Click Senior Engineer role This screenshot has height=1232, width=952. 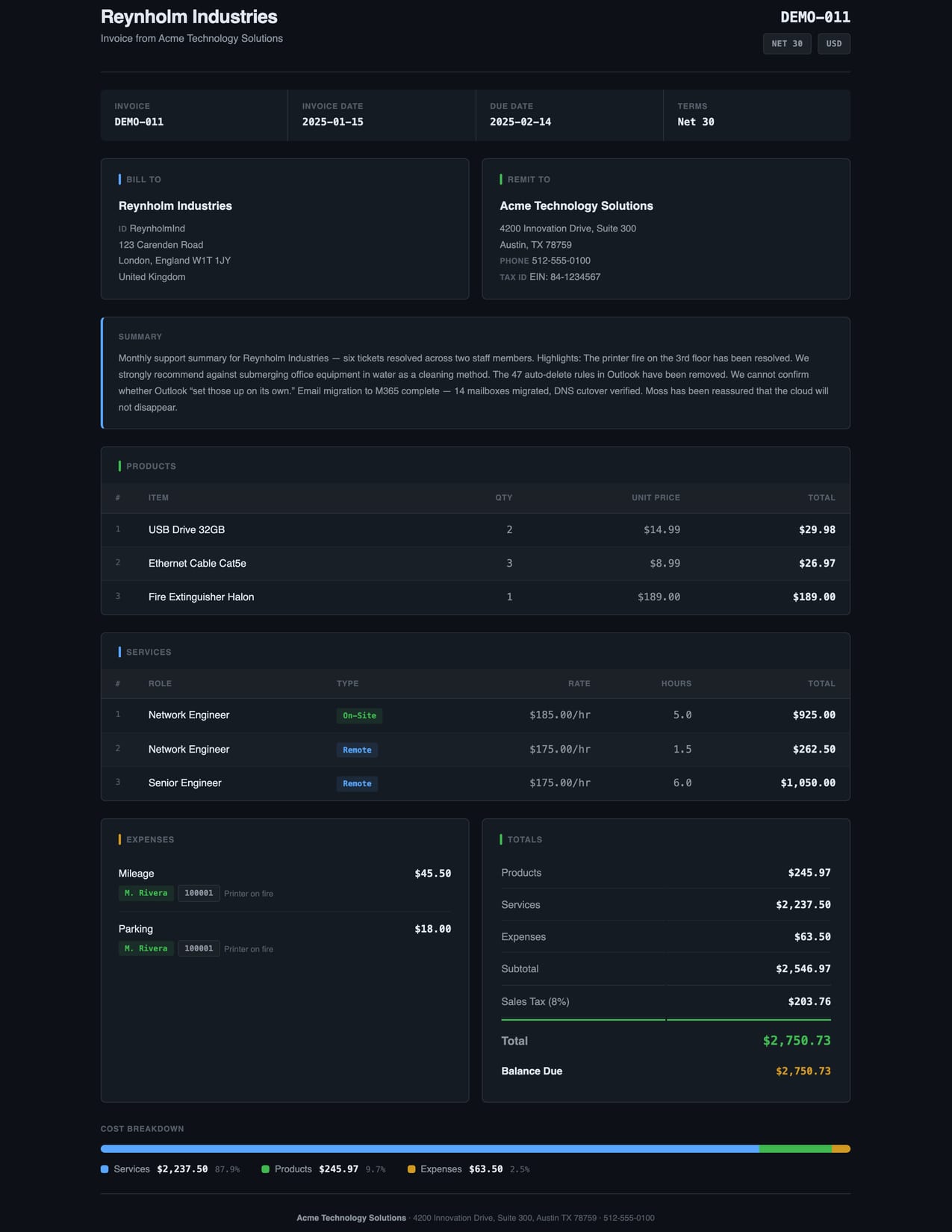click(x=184, y=783)
